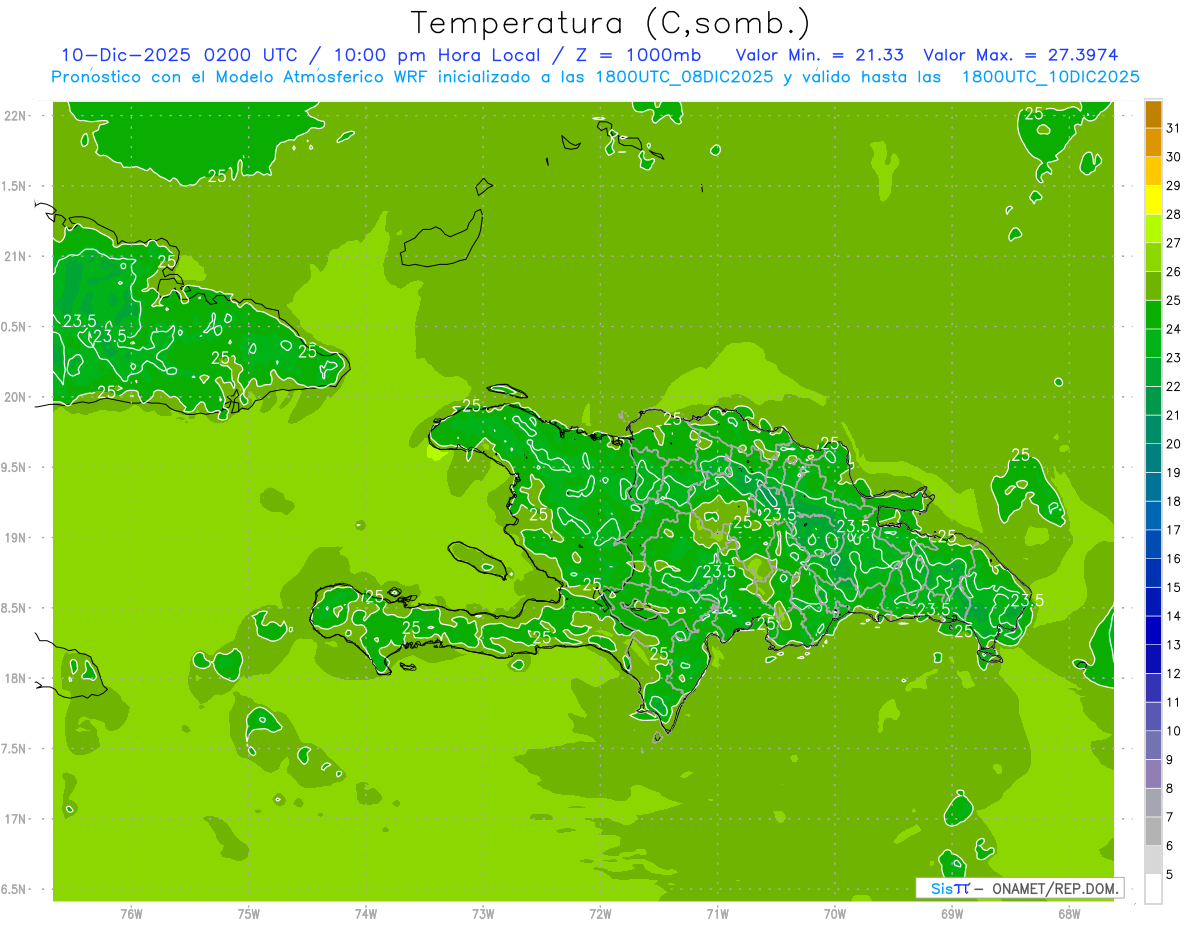Click the legend value '12'

tap(1173, 674)
